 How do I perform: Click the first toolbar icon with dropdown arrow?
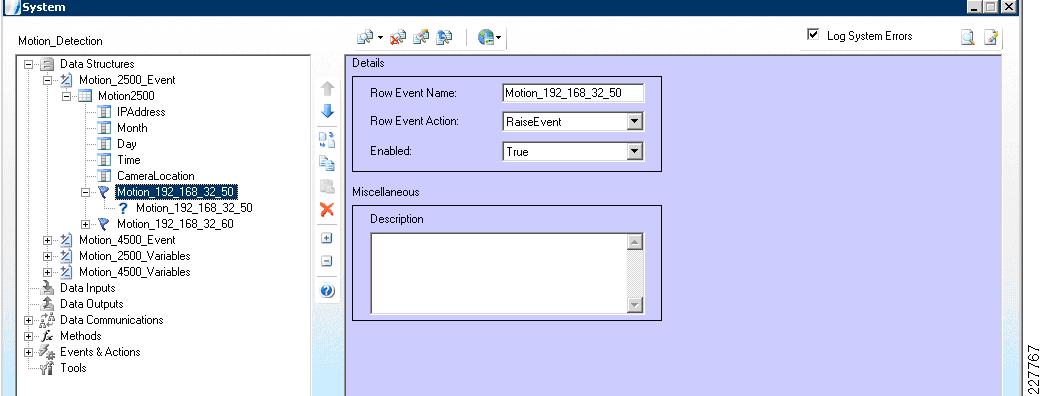point(370,37)
